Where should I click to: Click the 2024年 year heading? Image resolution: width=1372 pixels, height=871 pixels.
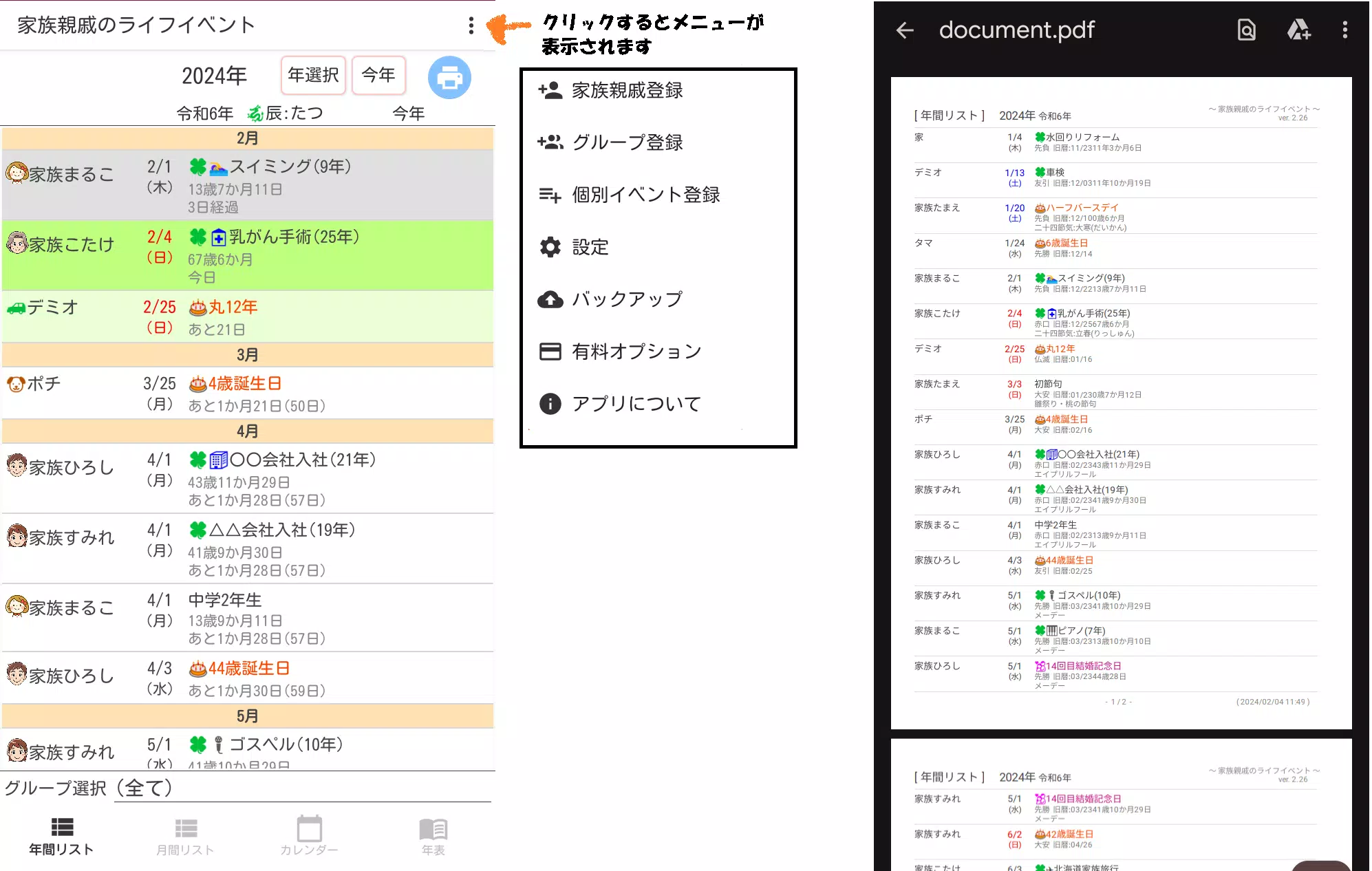tap(214, 76)
